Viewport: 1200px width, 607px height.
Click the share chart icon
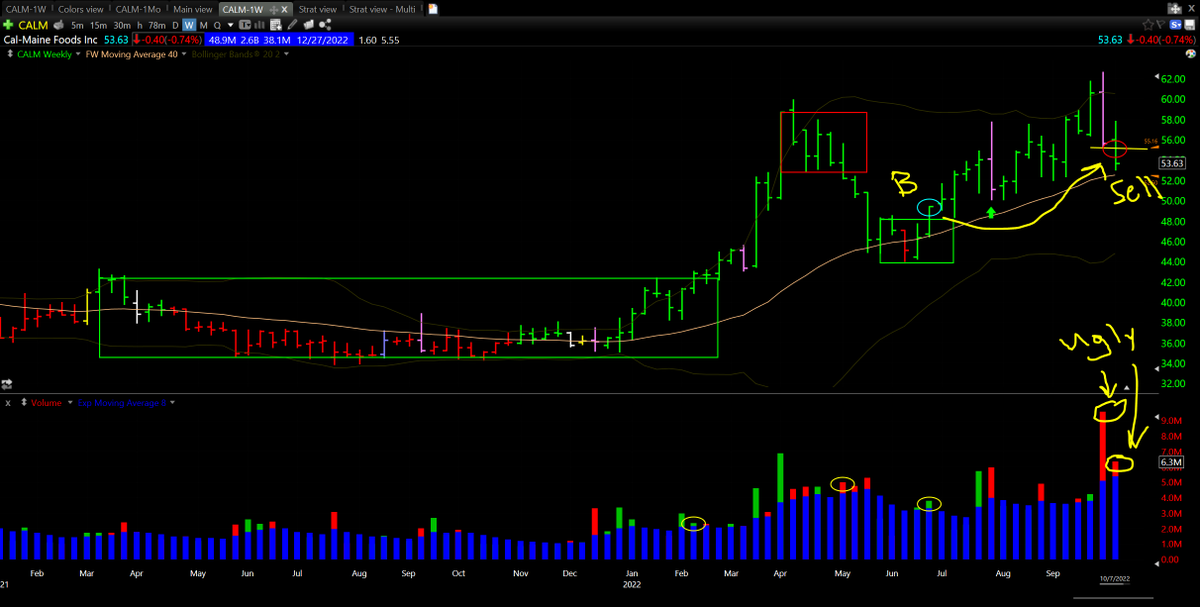(326, 25)
